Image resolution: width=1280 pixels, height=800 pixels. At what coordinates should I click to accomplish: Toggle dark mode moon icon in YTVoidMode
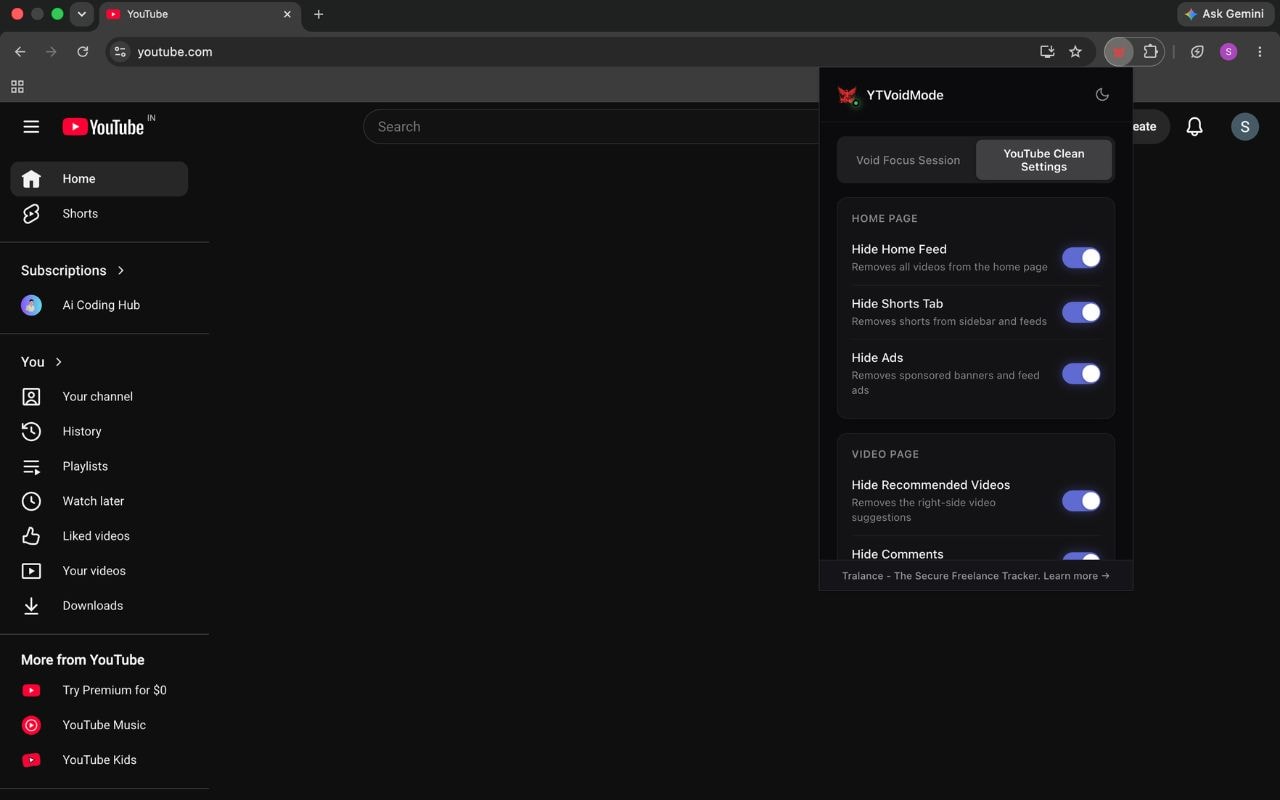[1102, 95]
